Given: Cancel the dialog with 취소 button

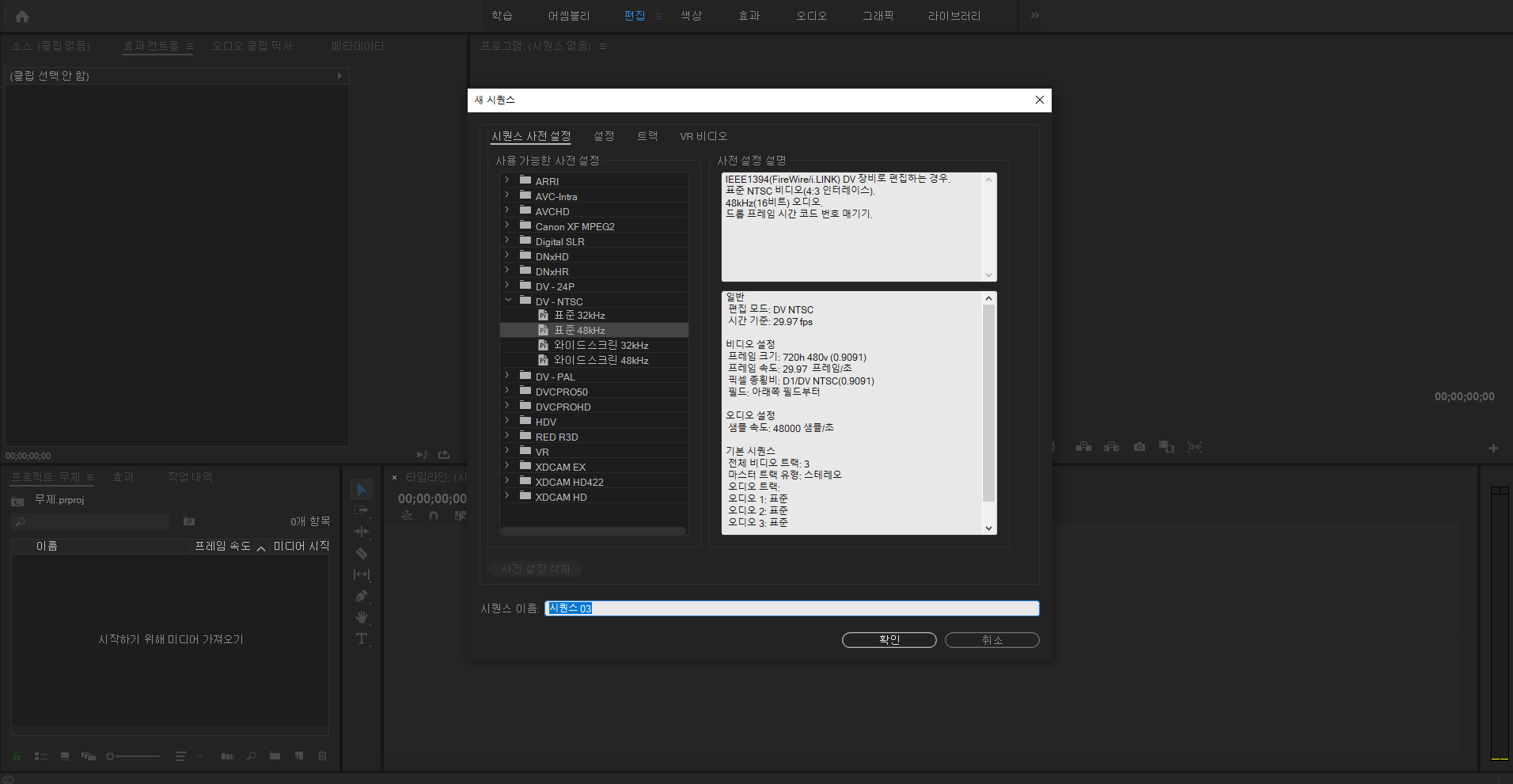Looking at the screenshot, I should (992, 639).
